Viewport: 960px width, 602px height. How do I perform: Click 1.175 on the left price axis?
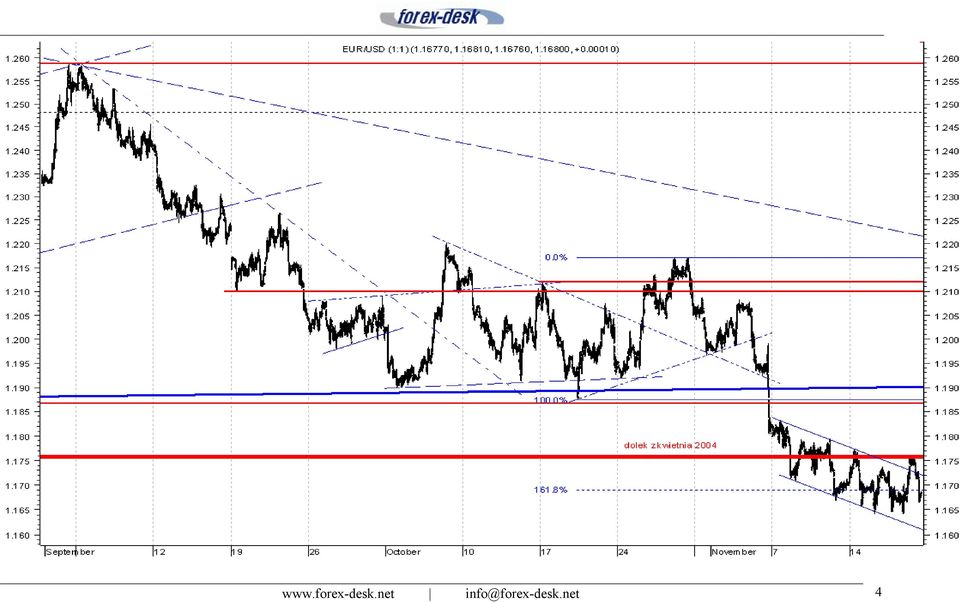[17, 461]
